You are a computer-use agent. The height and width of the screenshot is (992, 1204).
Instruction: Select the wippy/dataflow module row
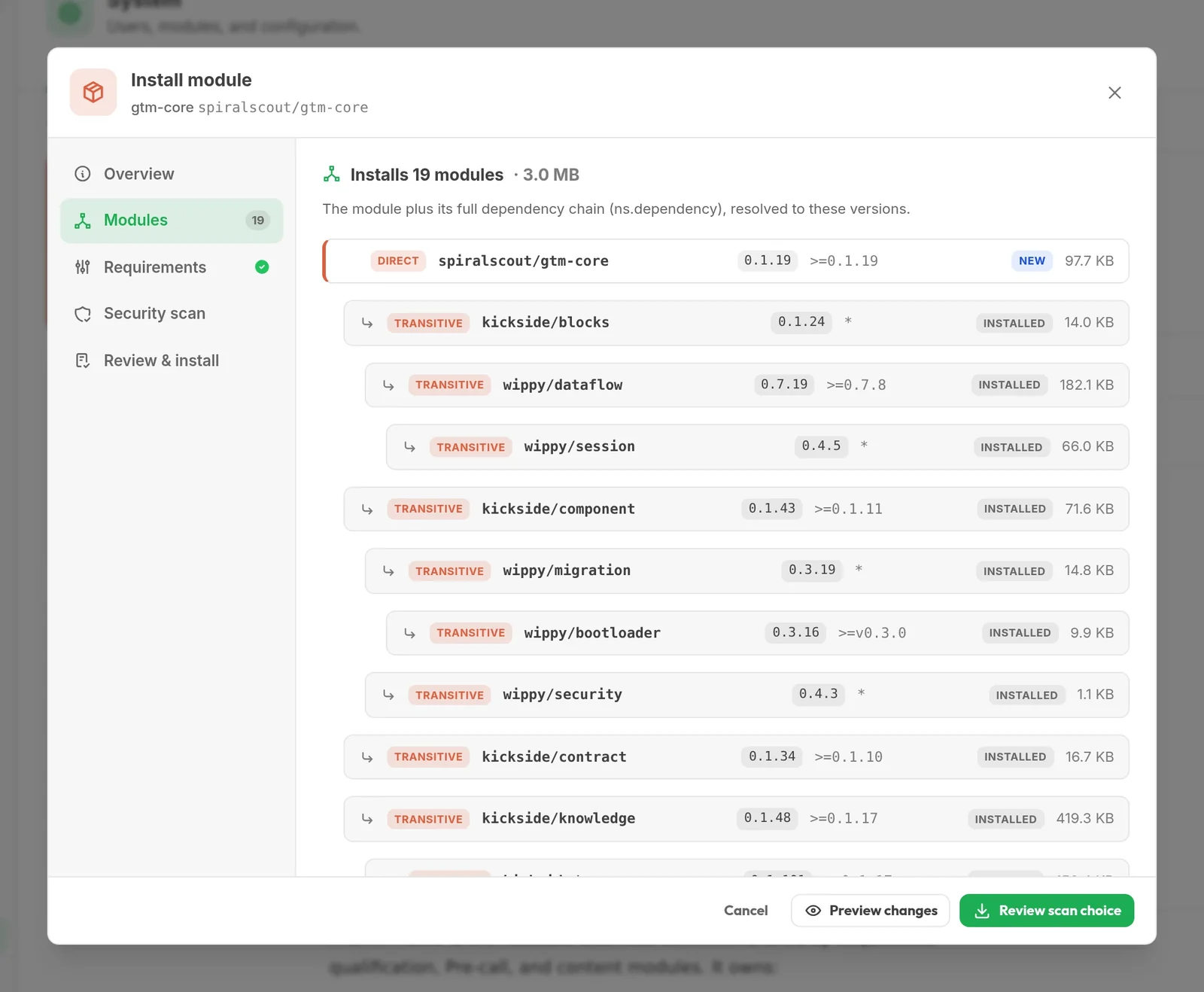tap(747, 385)
